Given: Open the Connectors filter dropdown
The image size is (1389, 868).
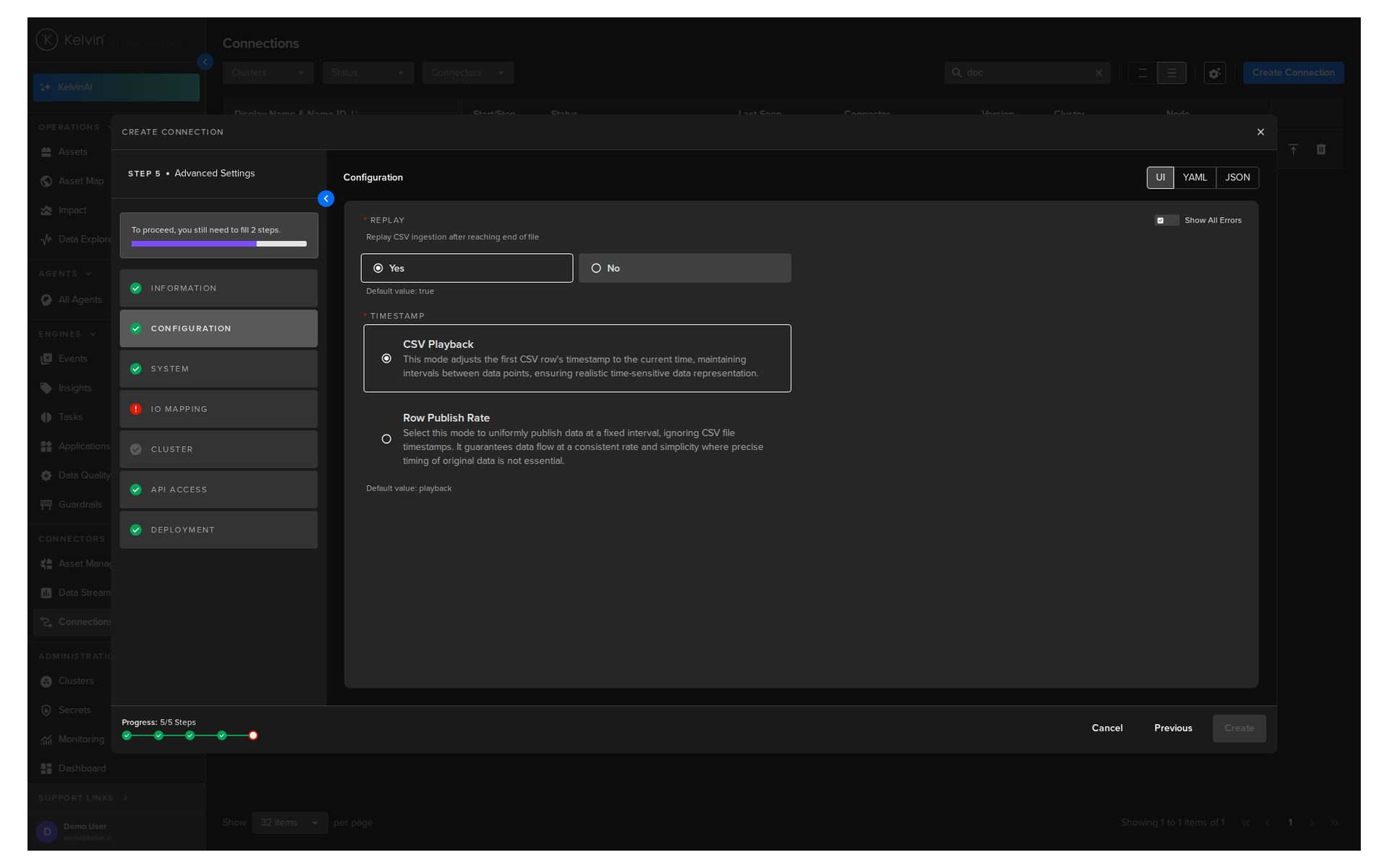Looking at the screenshot, I should (468, 73).
